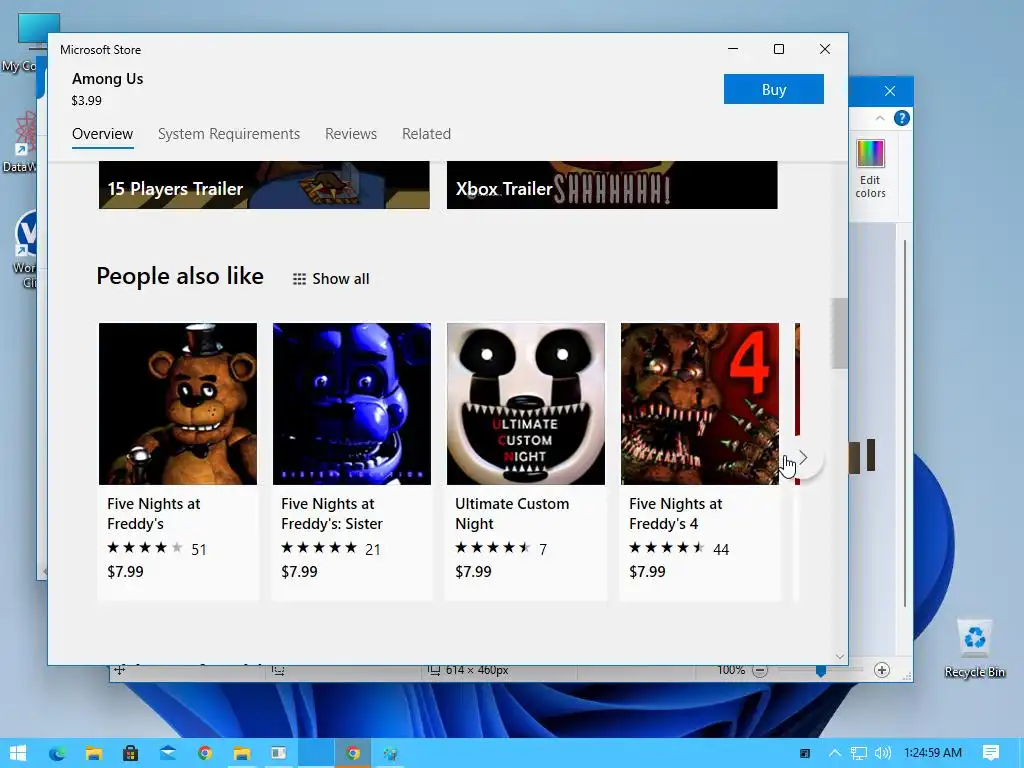Screen dimensions: 1024x768
Task: Close the Paint window behind the Store
Action: pyautogui.click(x=889, y=91)
